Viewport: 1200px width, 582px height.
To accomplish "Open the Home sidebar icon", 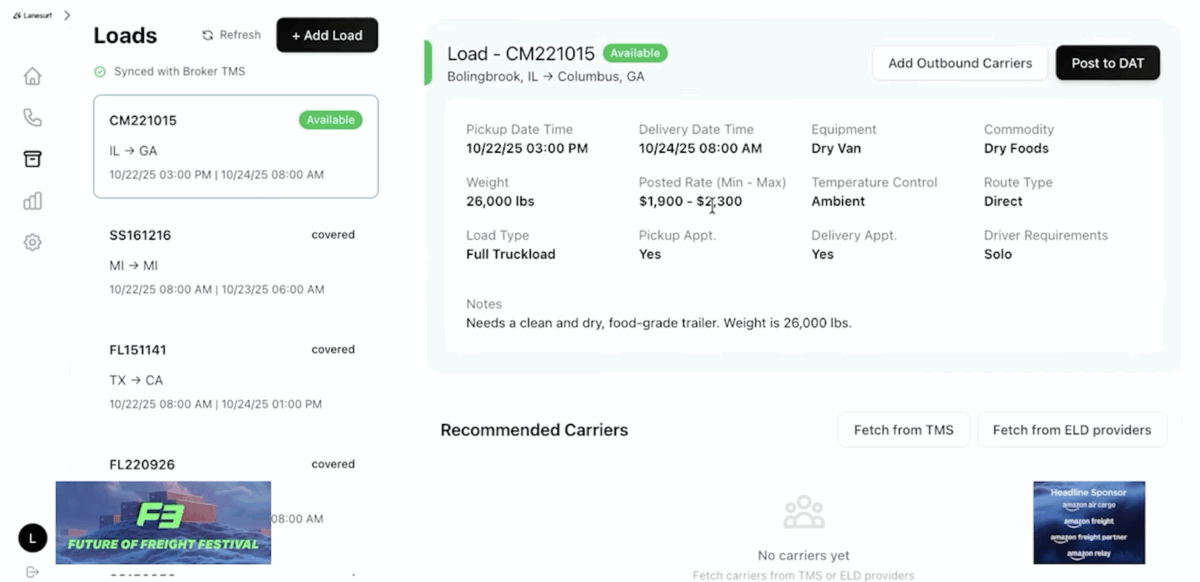I will point(33,76).
